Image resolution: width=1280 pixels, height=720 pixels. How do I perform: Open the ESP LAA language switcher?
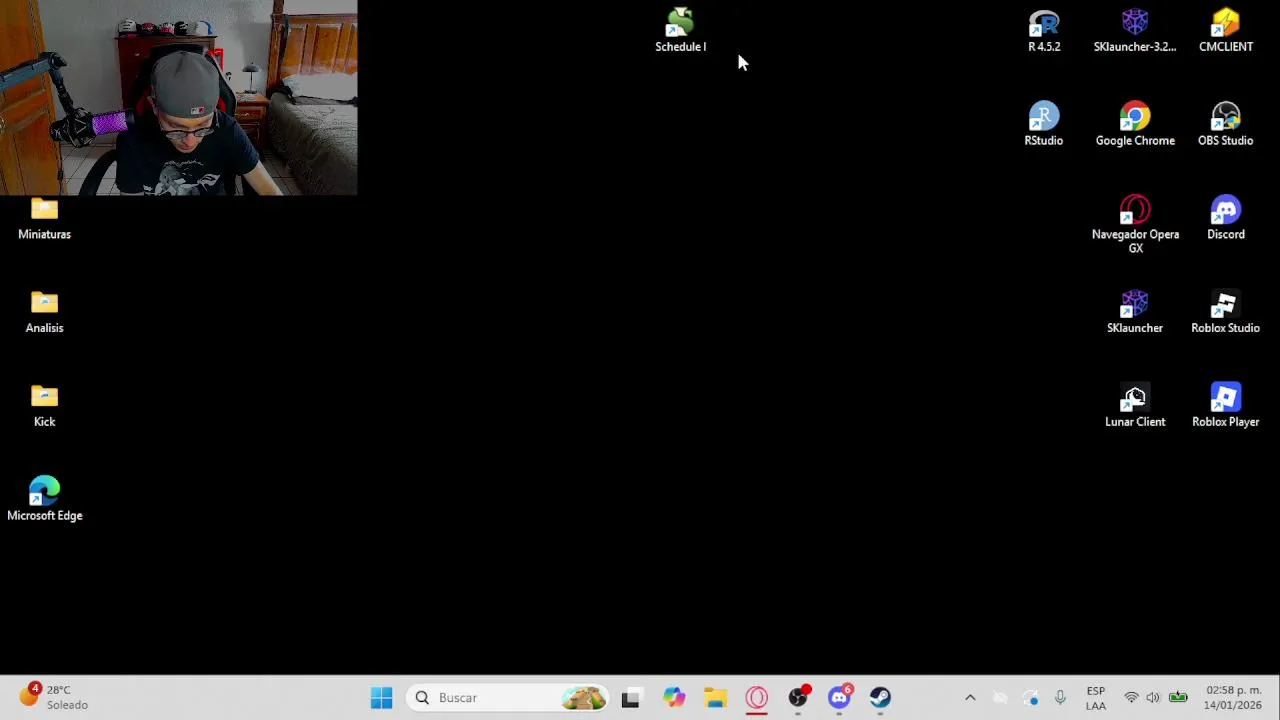(1096, 698)
